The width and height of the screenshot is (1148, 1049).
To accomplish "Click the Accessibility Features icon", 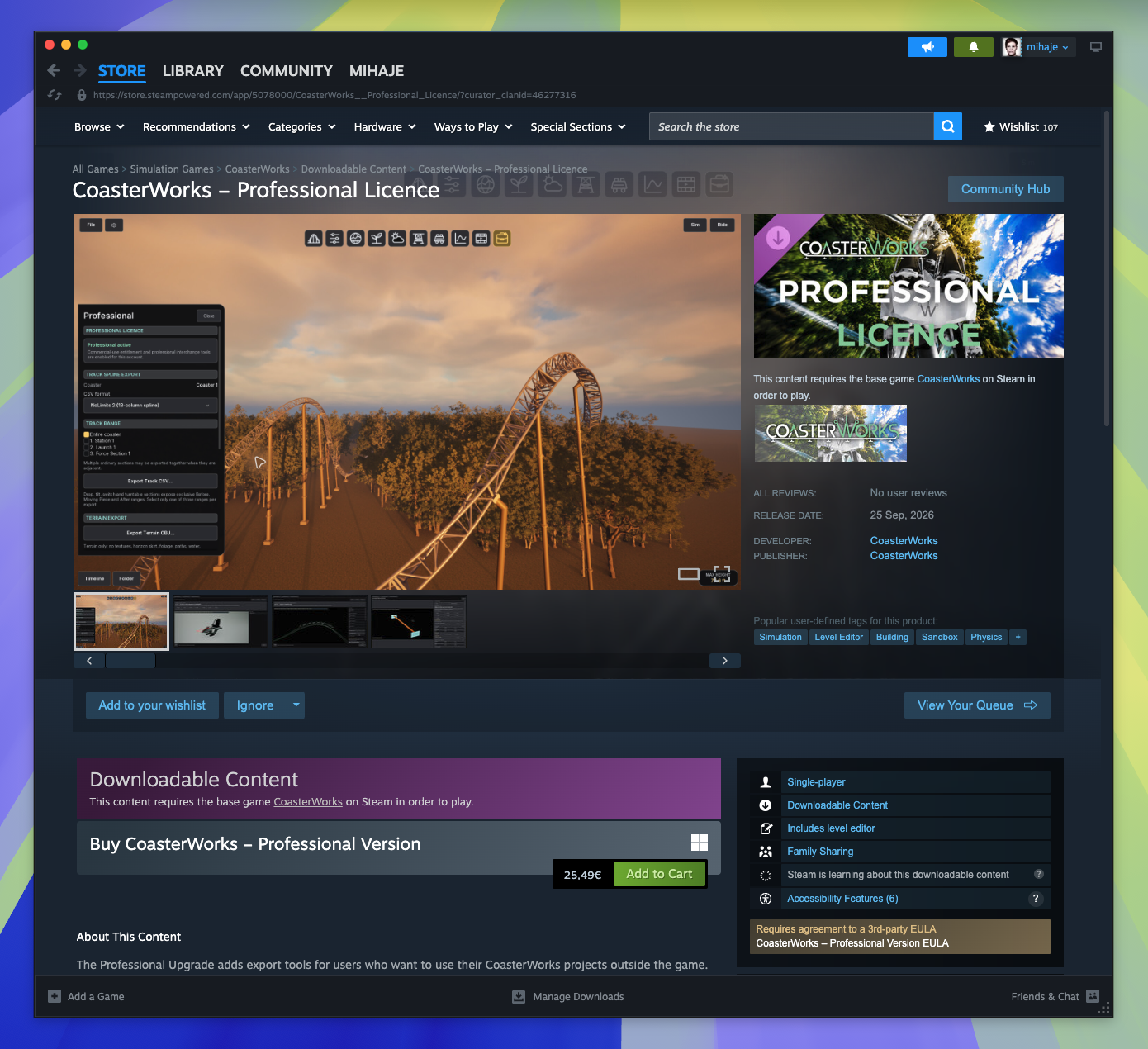I will (x=766, y=899).
